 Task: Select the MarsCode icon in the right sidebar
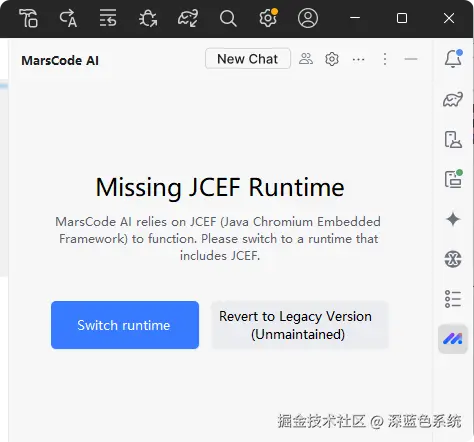pyautogui.click(x=453, y=339)
